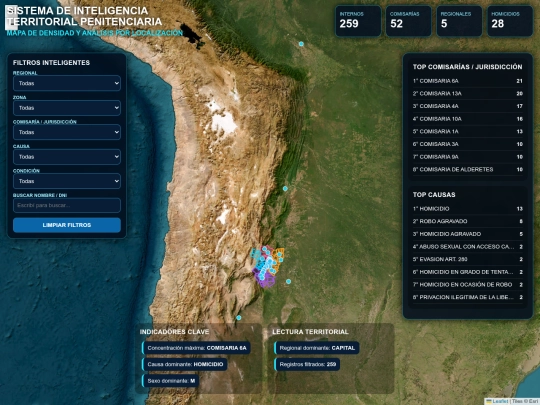Image resolution: width=540 pixels, height=405 pixels.
Task: Choose the Evasion Art. 280 cause row
Action: click(x=467, y=259)
